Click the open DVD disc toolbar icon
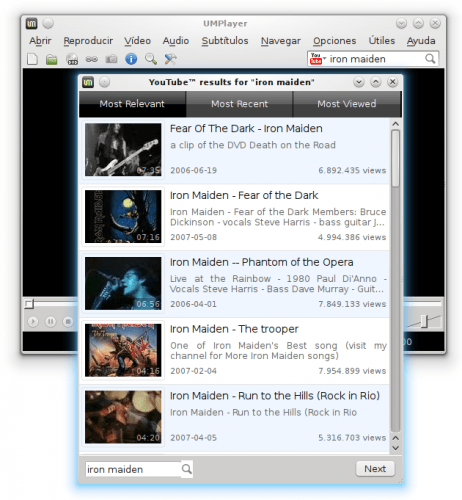 pyautogui.click(x=72, y=60)
